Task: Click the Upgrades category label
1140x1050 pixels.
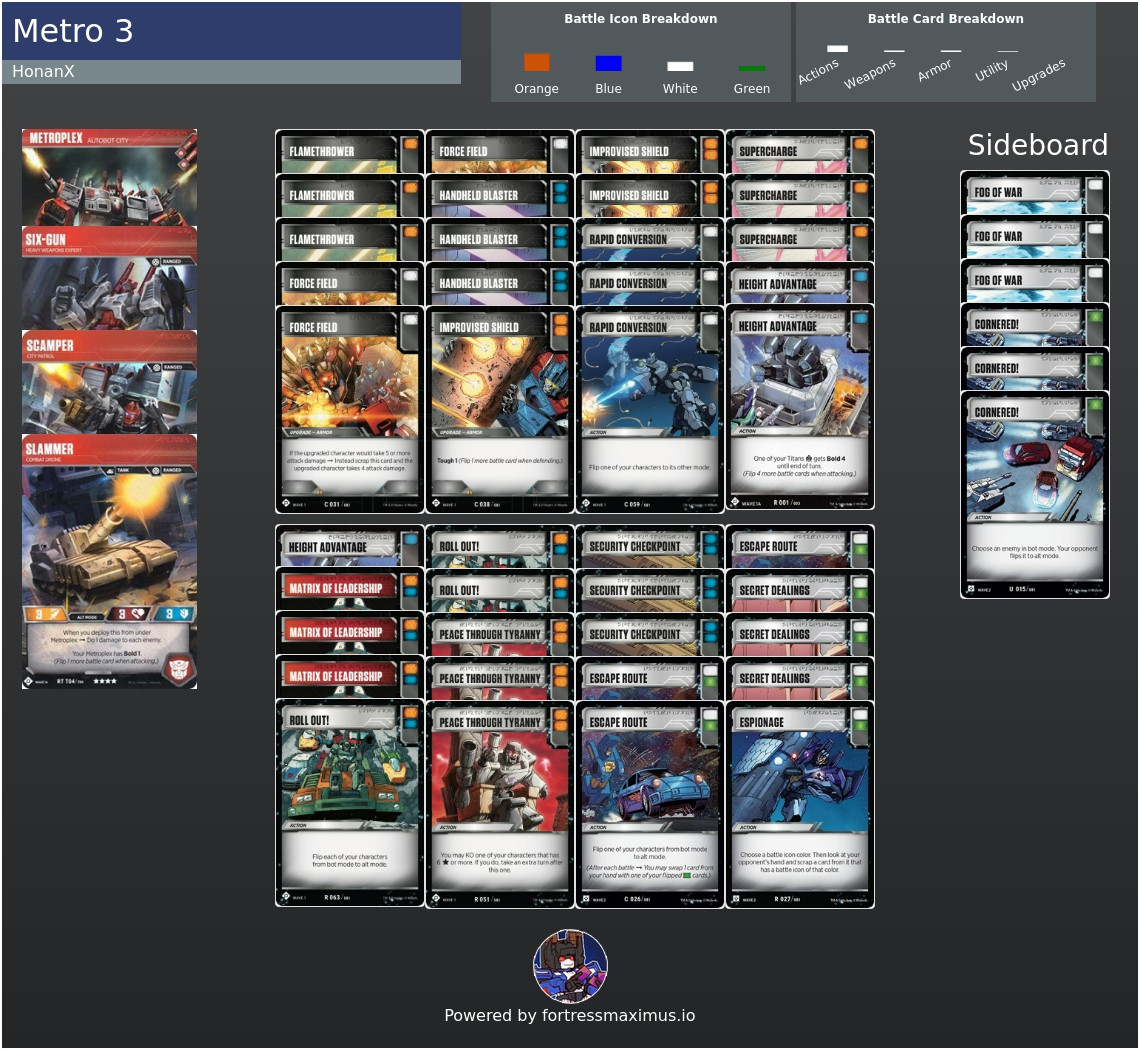Action: click(x=1038, y=74)
